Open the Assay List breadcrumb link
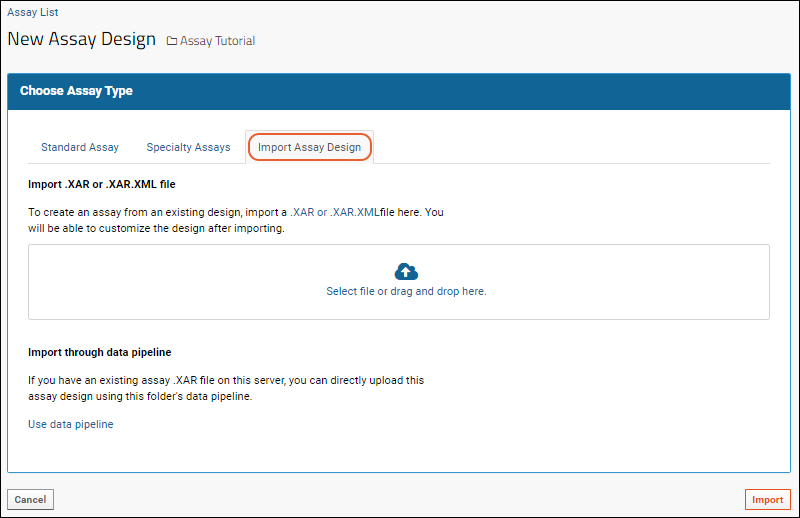The height and width of the screenshot is (518, 800). tap(33, 12)
